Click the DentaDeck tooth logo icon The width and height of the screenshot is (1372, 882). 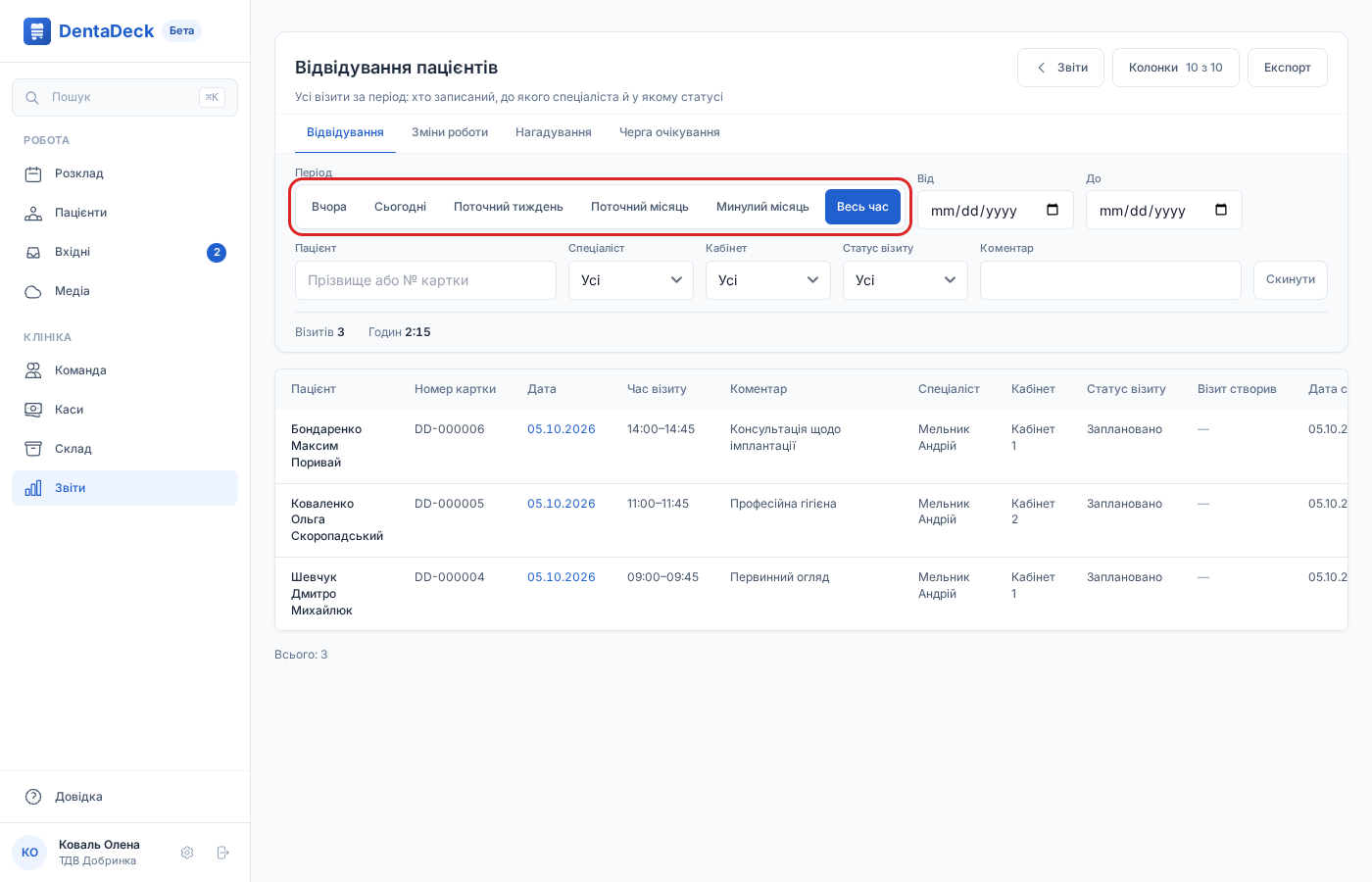[37, 31]
